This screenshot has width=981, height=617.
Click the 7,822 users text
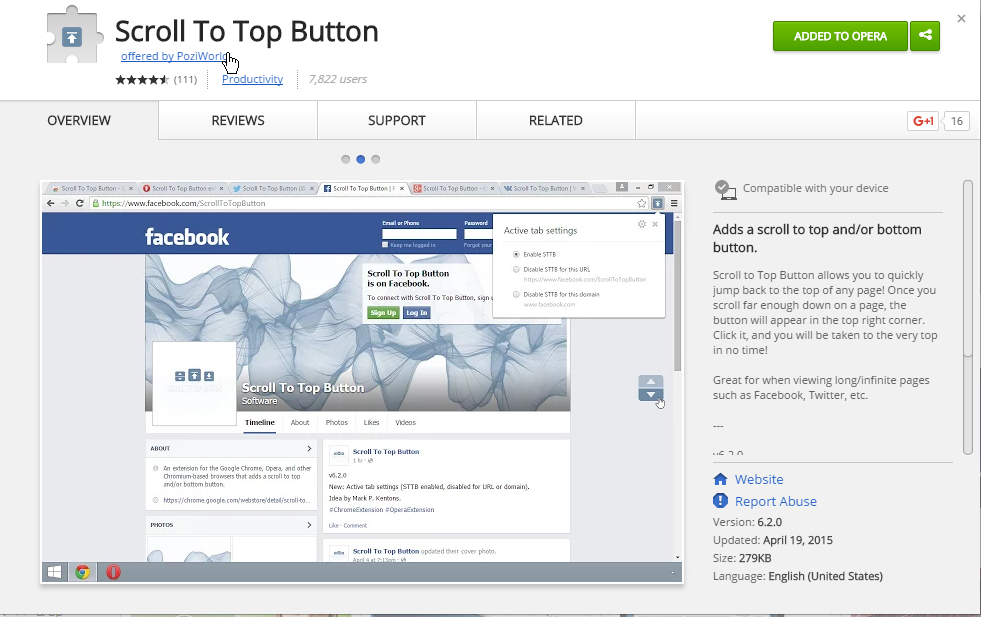338,79
